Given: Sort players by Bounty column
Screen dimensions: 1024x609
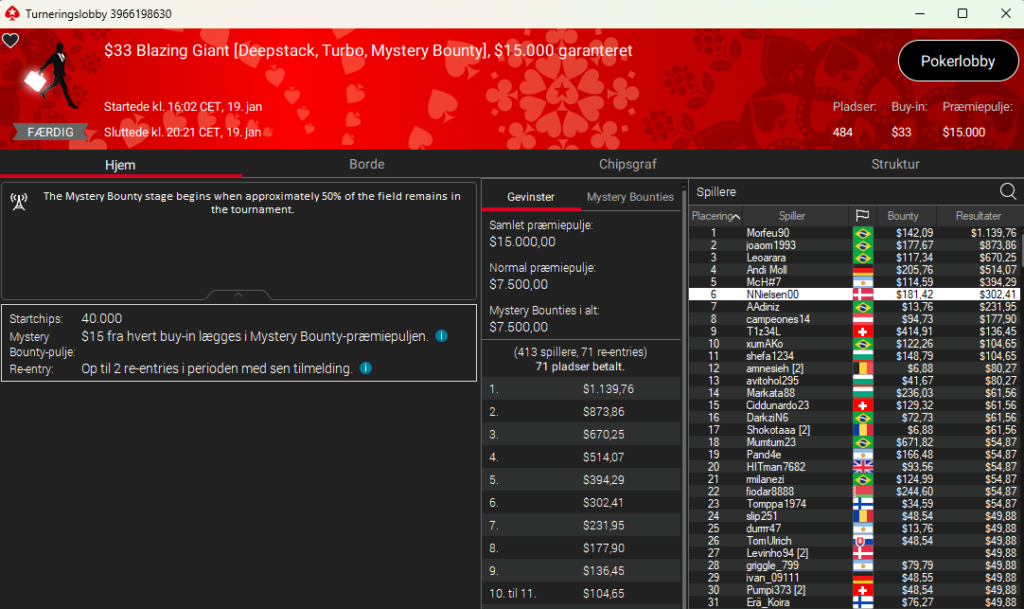Looking at the screenshot, I should [902, 216].
